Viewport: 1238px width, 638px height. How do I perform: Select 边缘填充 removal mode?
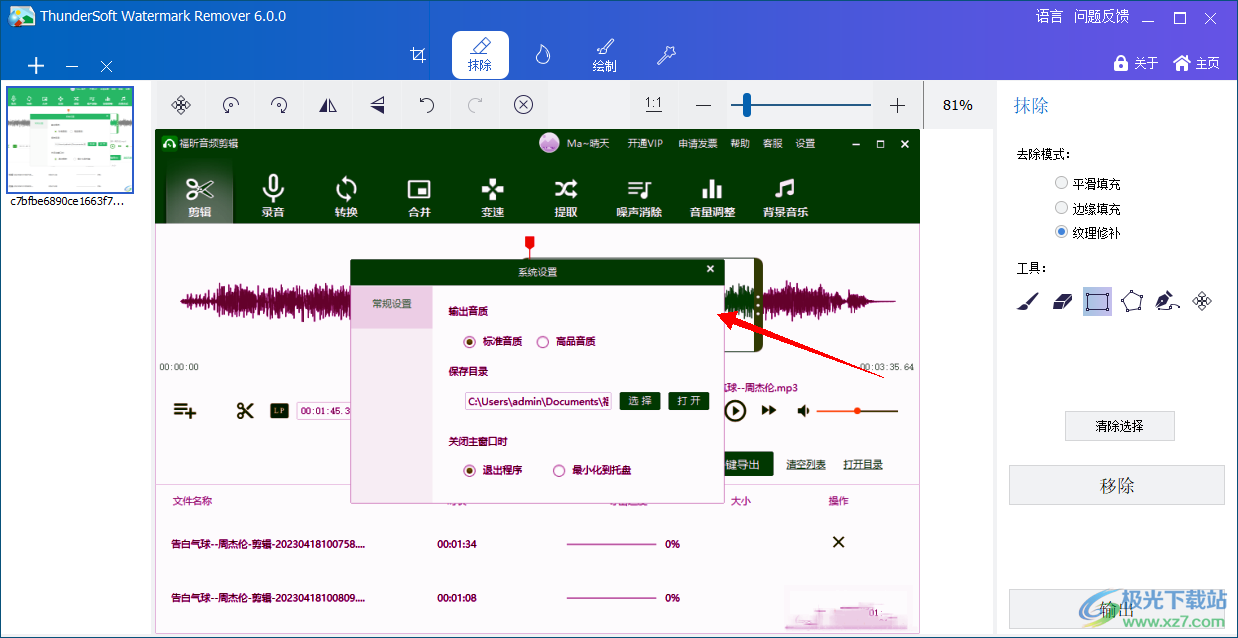click(1061, 208)
